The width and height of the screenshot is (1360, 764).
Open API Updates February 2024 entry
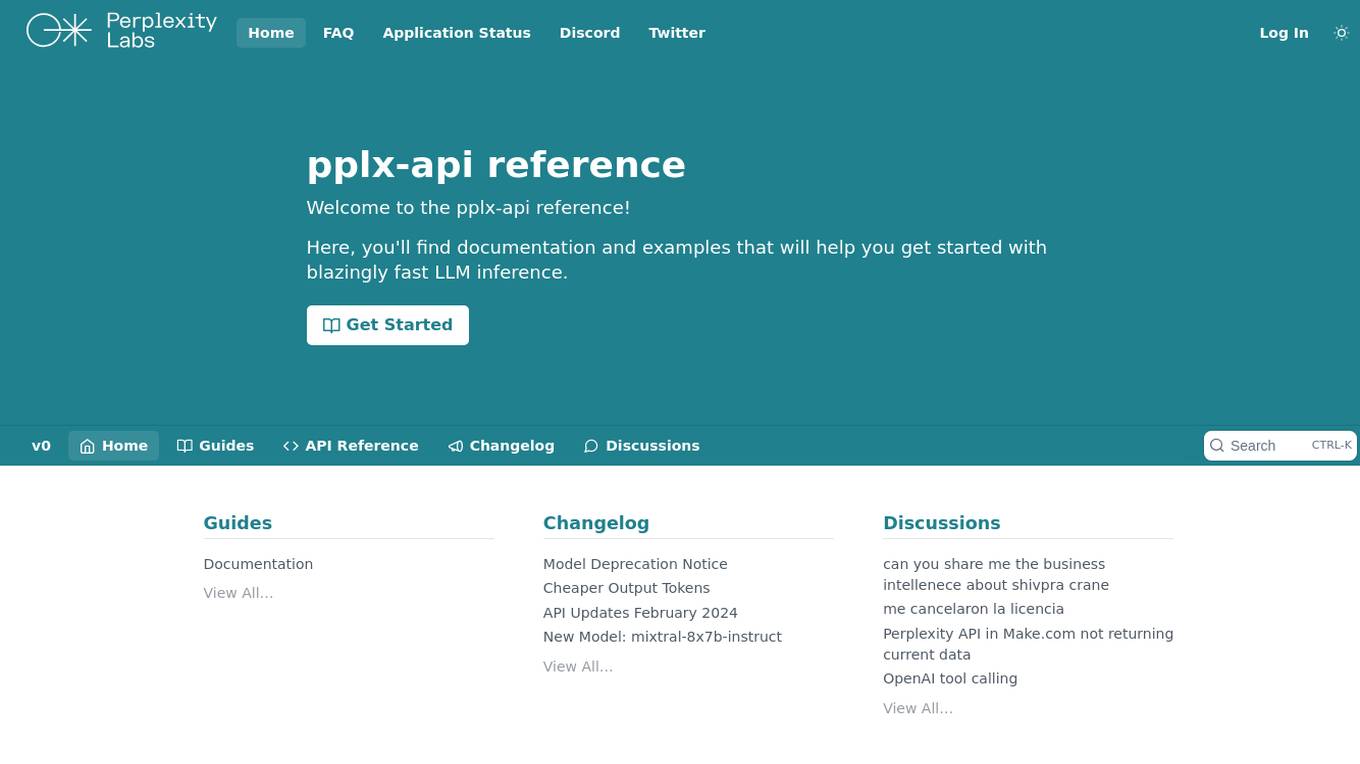click(640, 613)
